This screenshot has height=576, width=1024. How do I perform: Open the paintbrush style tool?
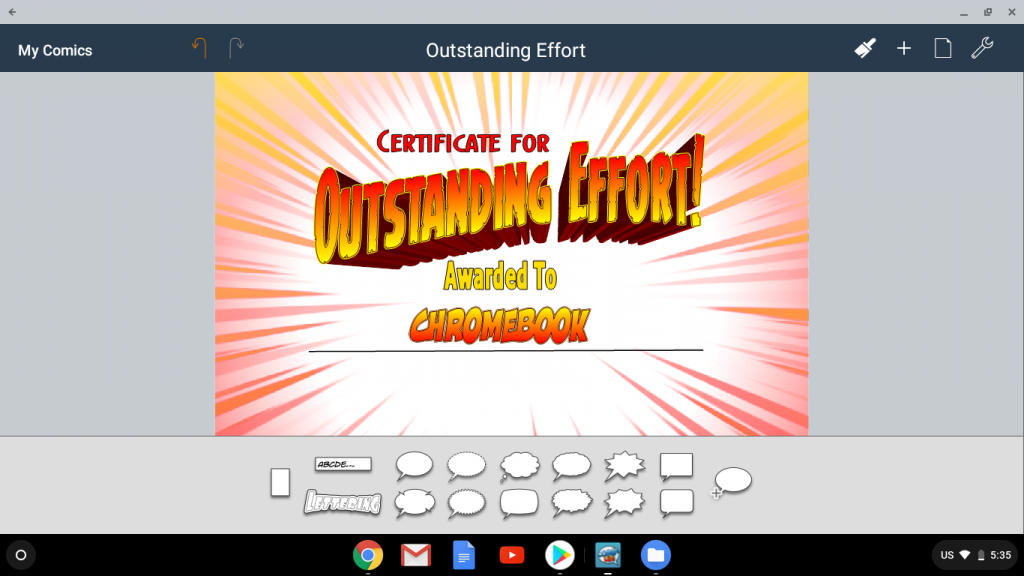865,48
